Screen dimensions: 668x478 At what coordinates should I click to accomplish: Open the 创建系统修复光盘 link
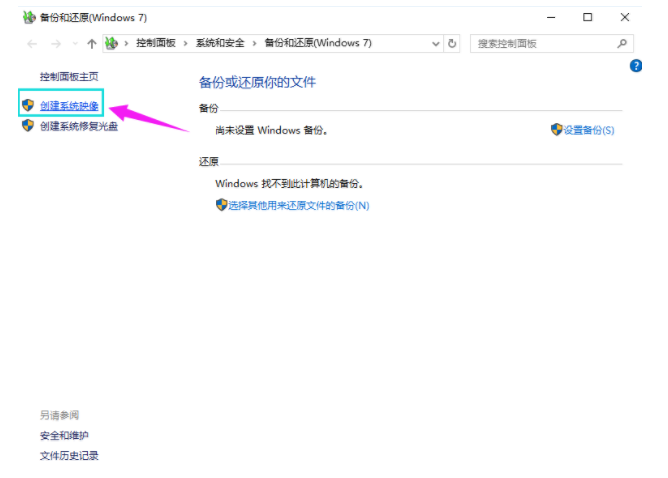click(x=78, y=126)
